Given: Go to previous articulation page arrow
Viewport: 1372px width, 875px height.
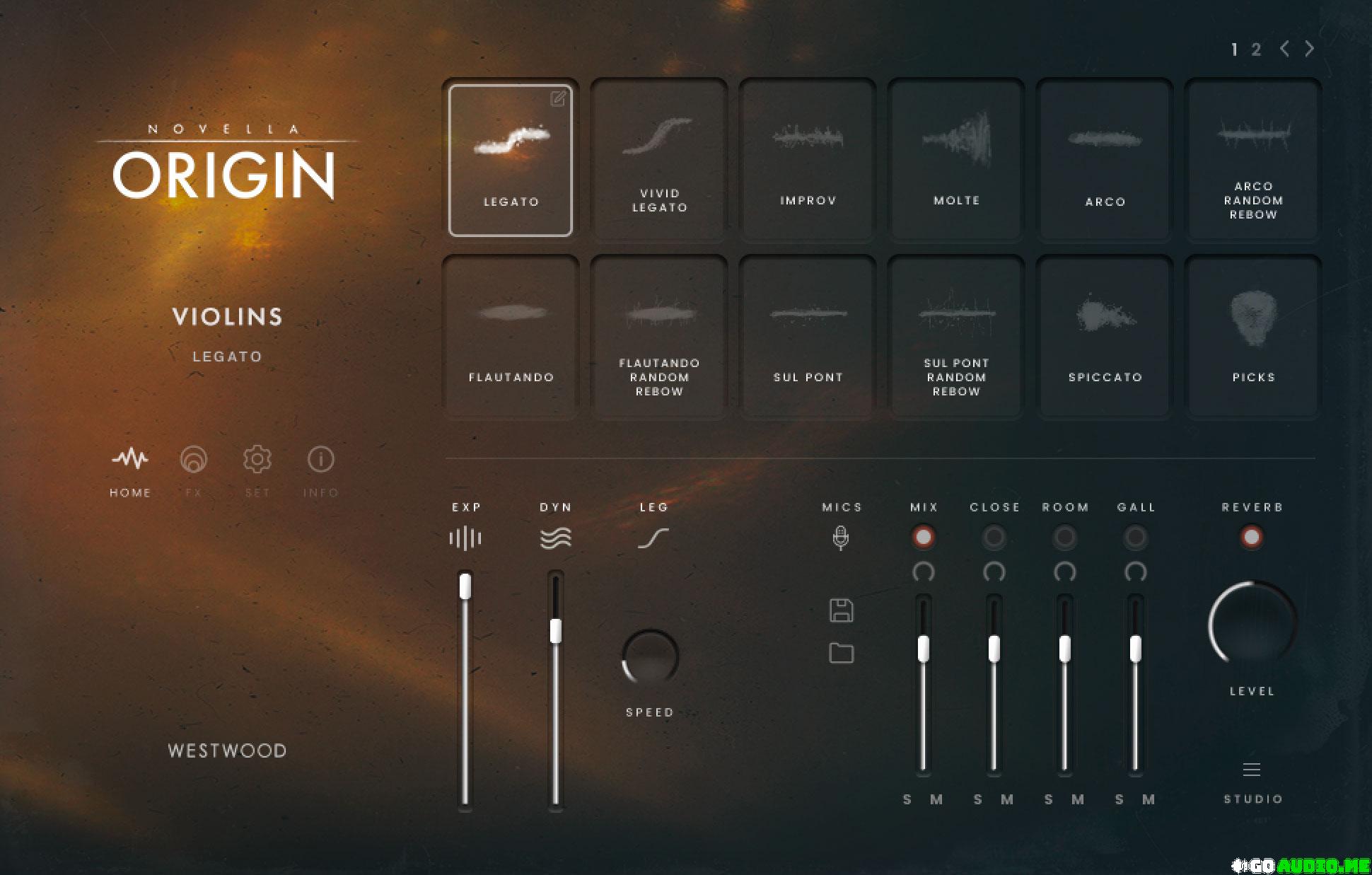Looking at the screenshot, I should tap(1284, 49).
